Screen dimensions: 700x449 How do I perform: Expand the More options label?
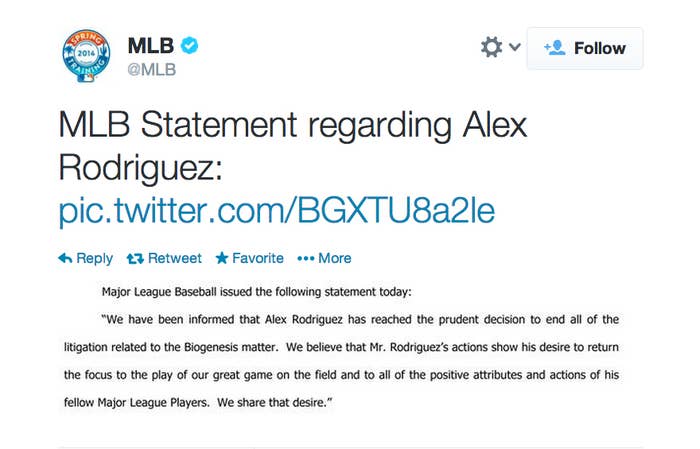pyautogui.click(x=334, y=258)
